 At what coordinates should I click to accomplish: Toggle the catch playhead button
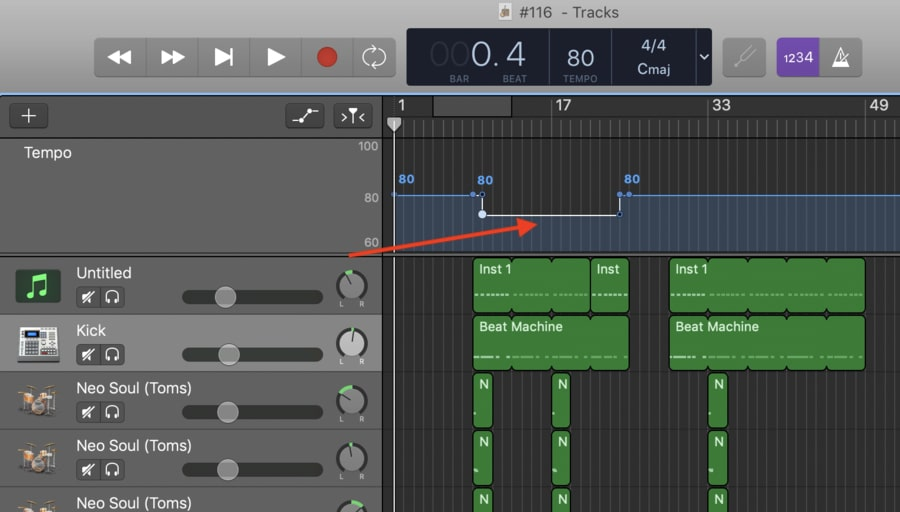point(353,116)
